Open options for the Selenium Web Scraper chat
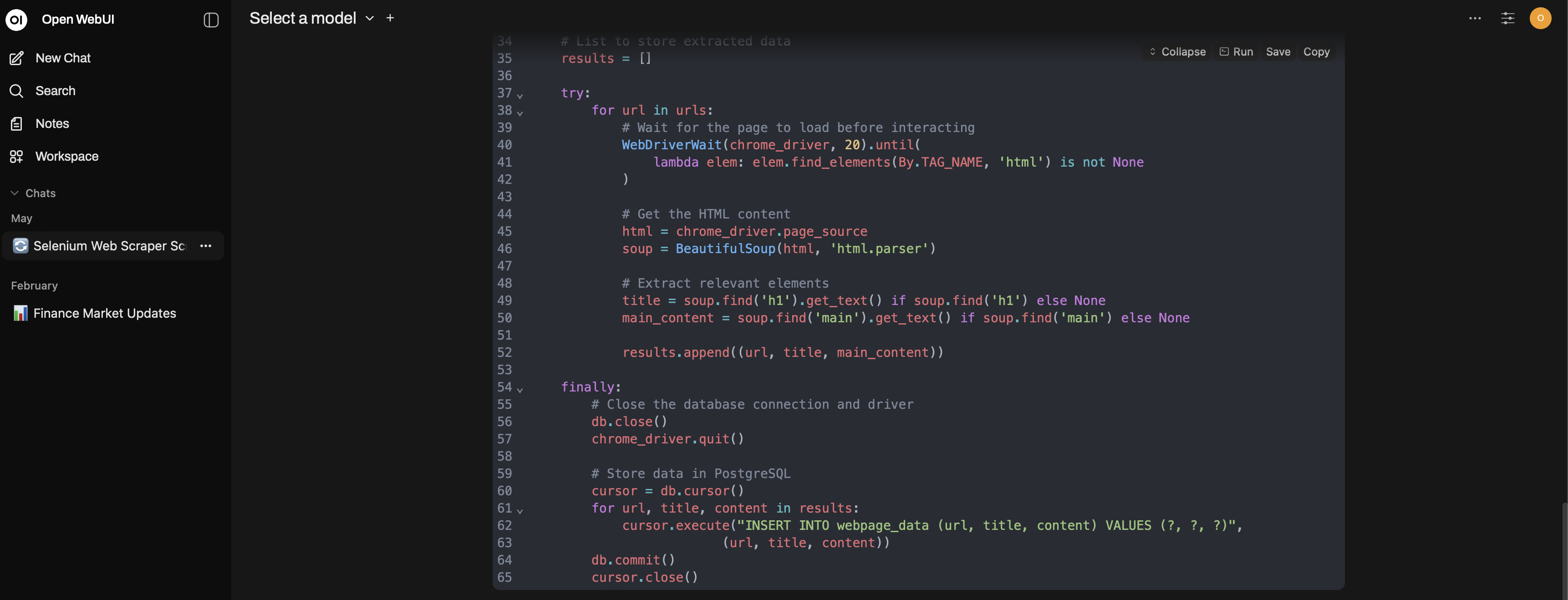This screenshot has height=600, width=1568. (x=205, y=246)
